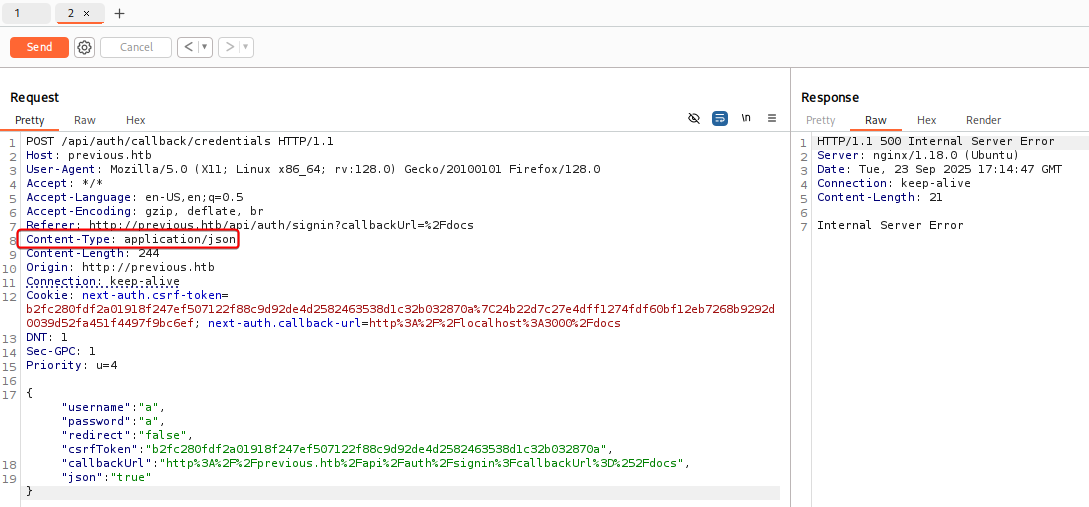Viewport: 1089px width, 507px height.
Task: Toggle show non-printable characters (\n)
Action: (x=746, y=118)
